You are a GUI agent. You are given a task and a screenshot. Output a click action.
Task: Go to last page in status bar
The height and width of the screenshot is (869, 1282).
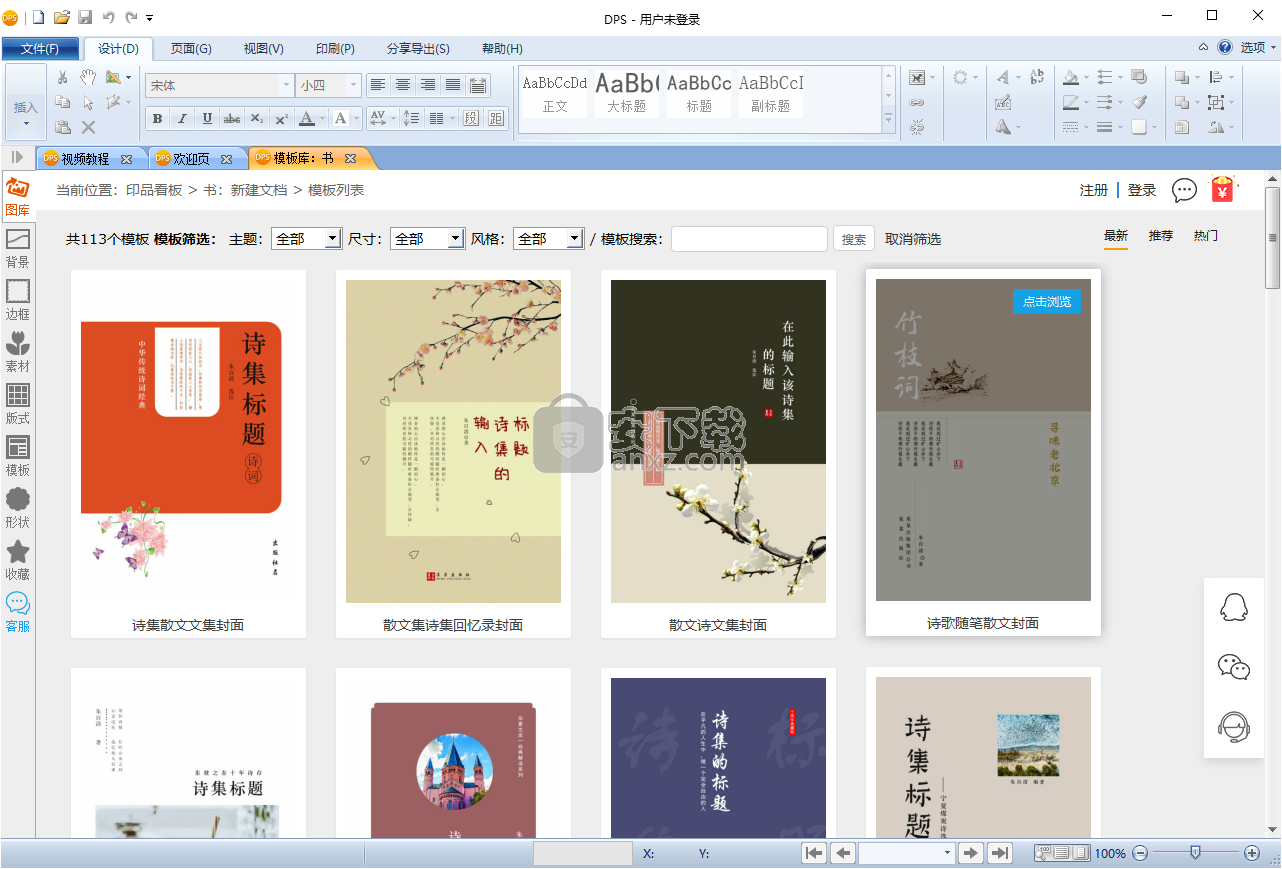[x=999, y=853]
